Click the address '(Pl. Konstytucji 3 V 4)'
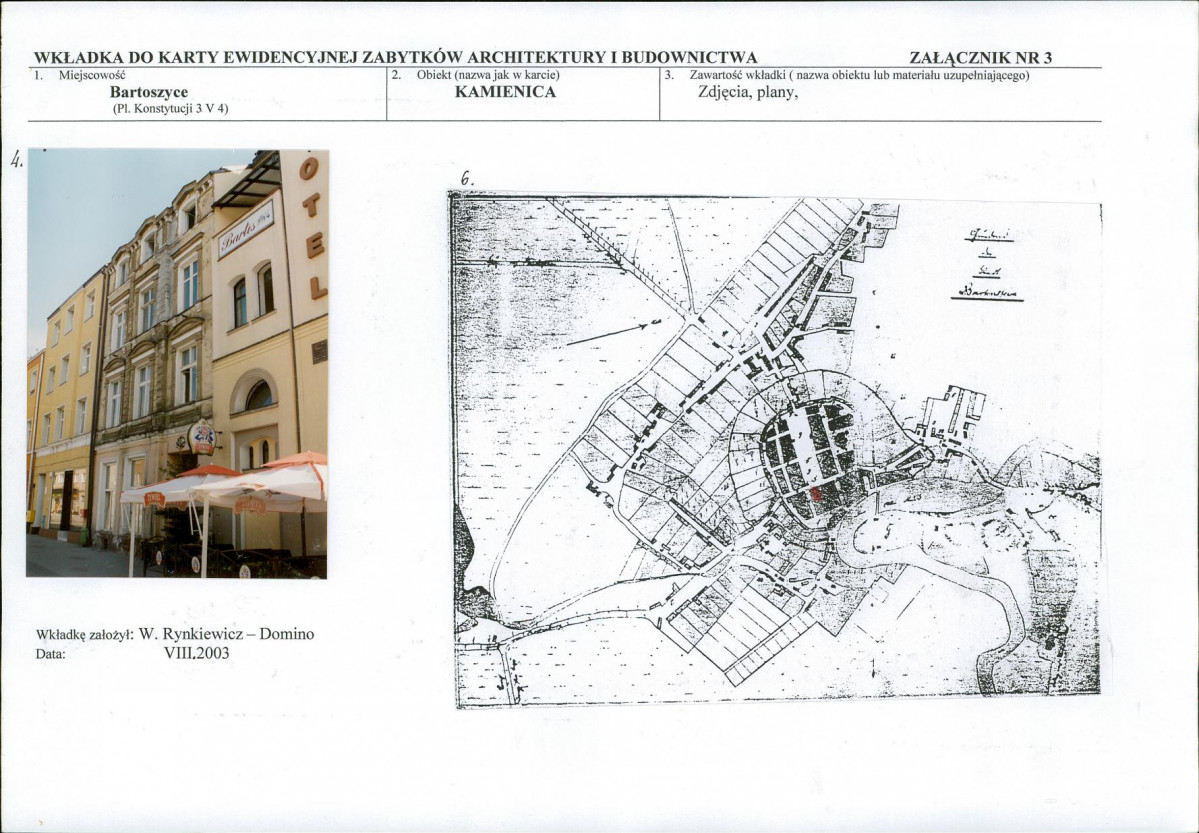The width and height of the screenshot is (1199, 833). coord(171,109)
